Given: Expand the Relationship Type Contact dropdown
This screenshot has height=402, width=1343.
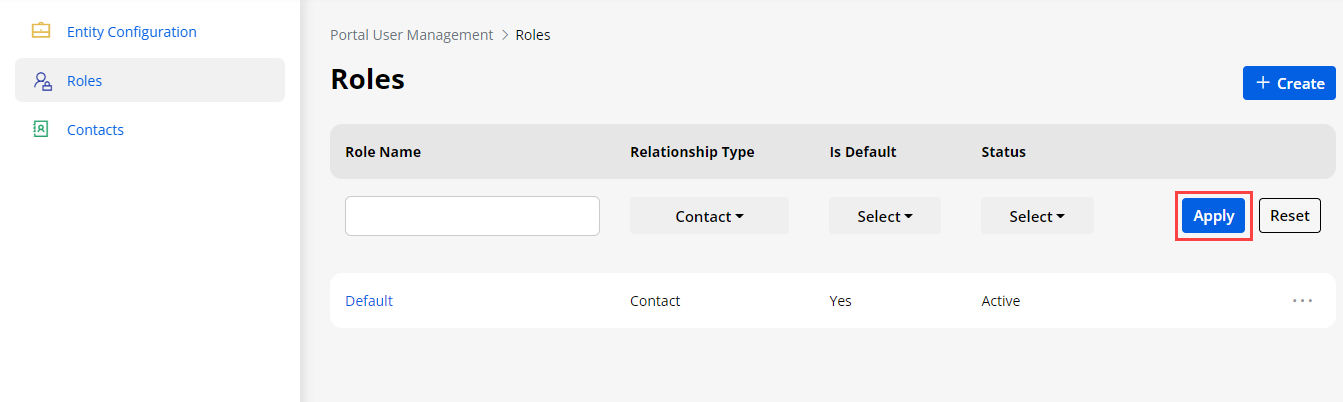Looking at the screenshot, I should pyautogui.click(x=709, y=216).
